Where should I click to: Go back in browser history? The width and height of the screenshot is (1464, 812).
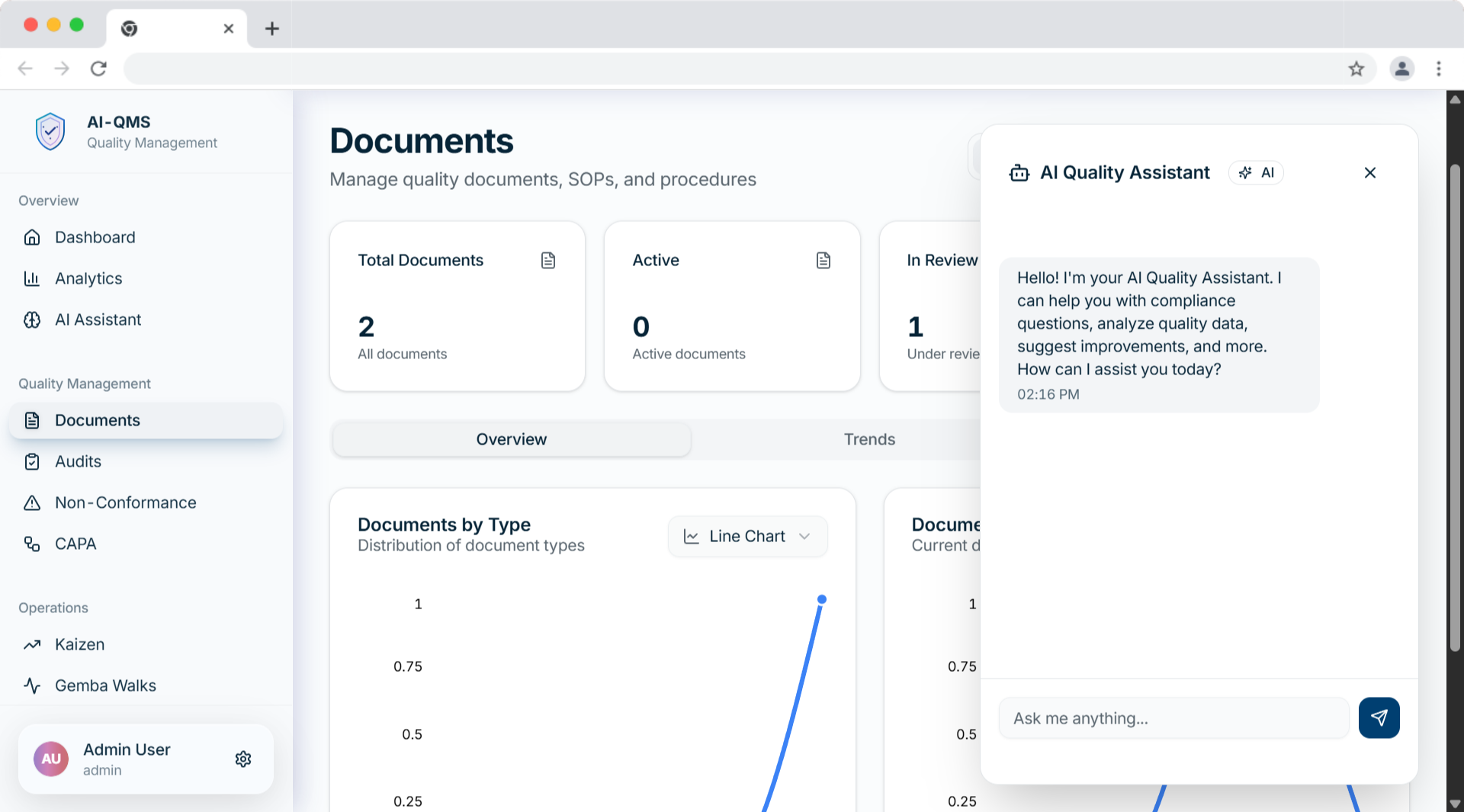25,69
